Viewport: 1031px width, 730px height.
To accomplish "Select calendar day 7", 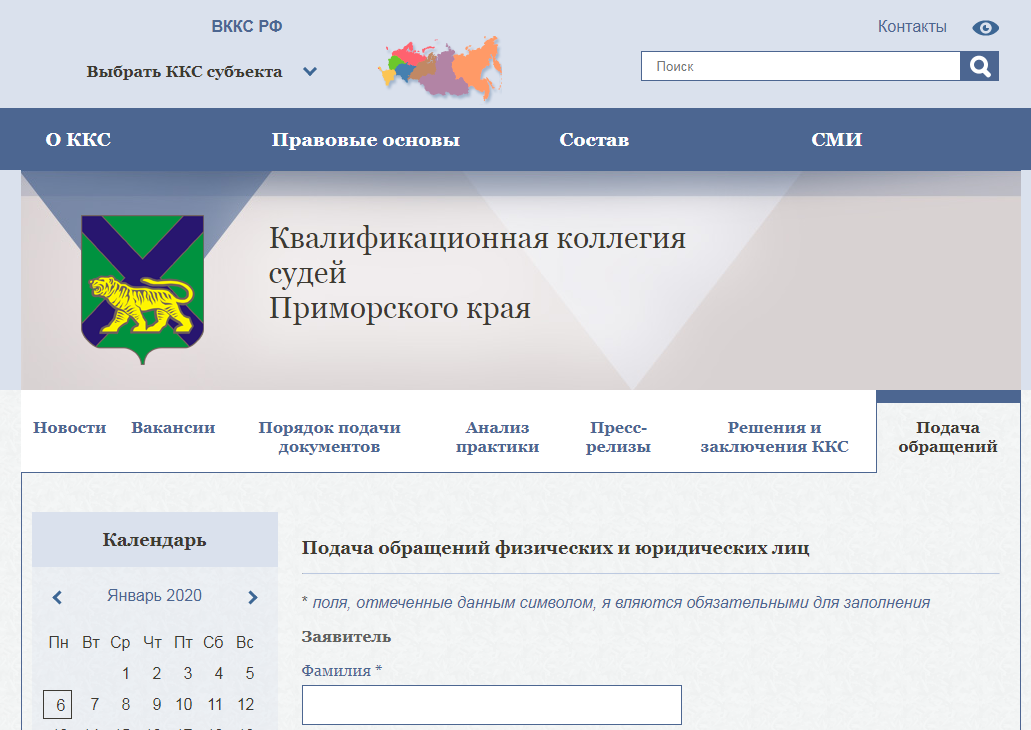I will pyautogui.click(x=95, y=704).
